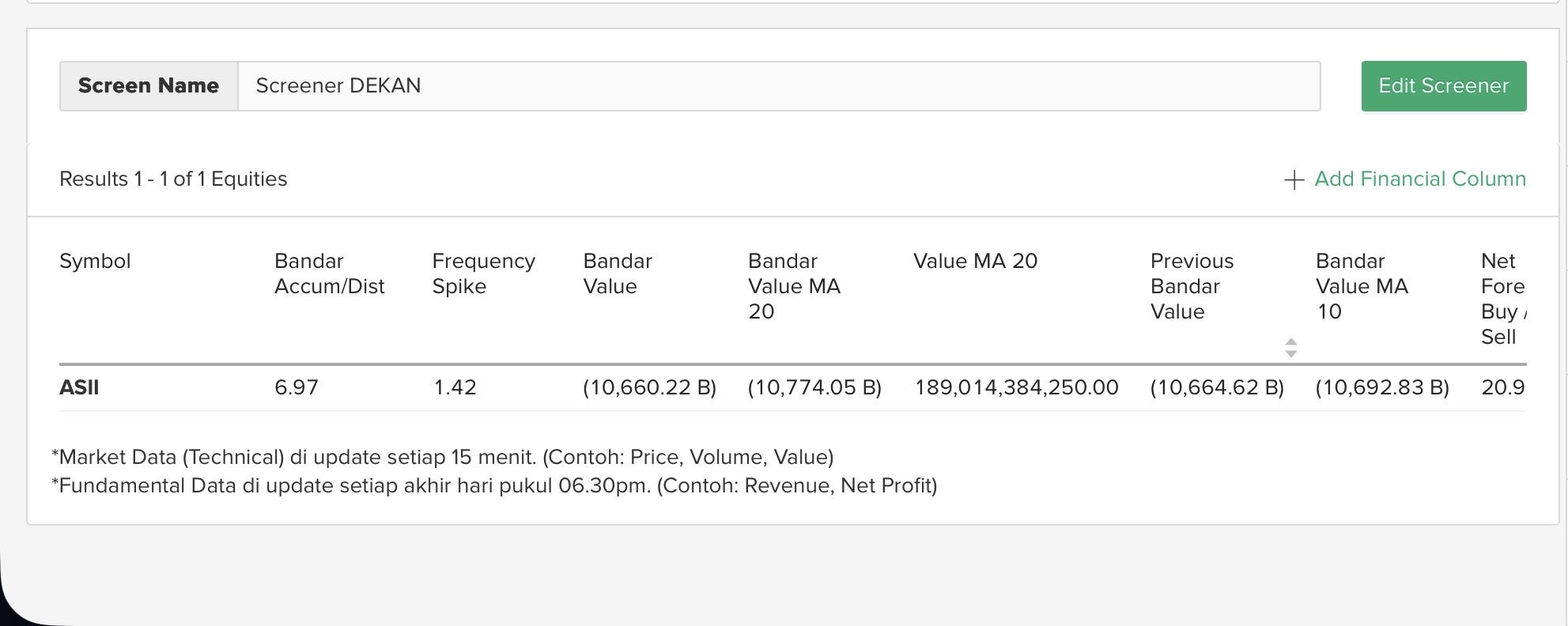
Task: Click the Previous Bandar Value header text
Action: 1191,286
